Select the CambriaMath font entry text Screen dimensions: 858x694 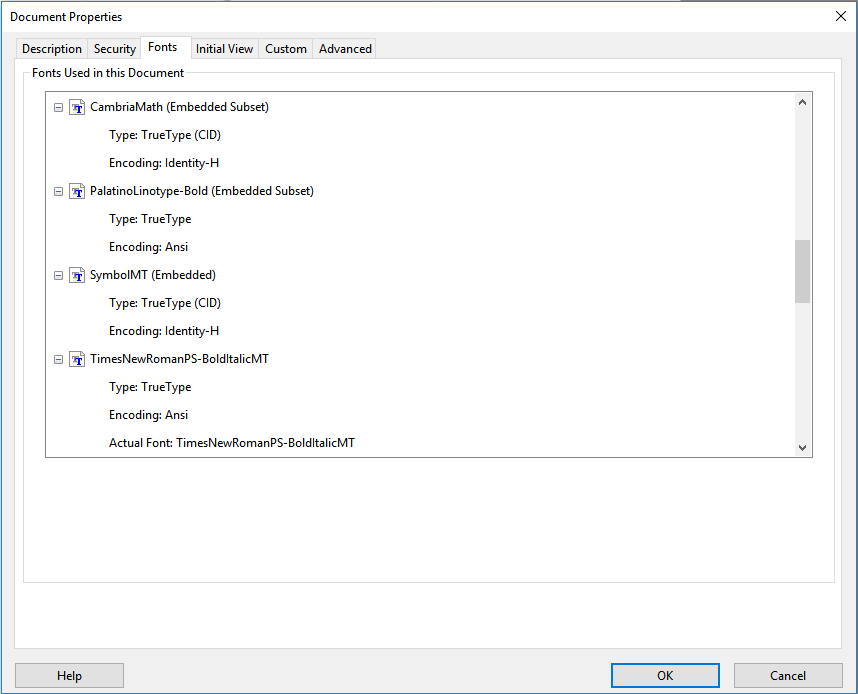point(180,107)
